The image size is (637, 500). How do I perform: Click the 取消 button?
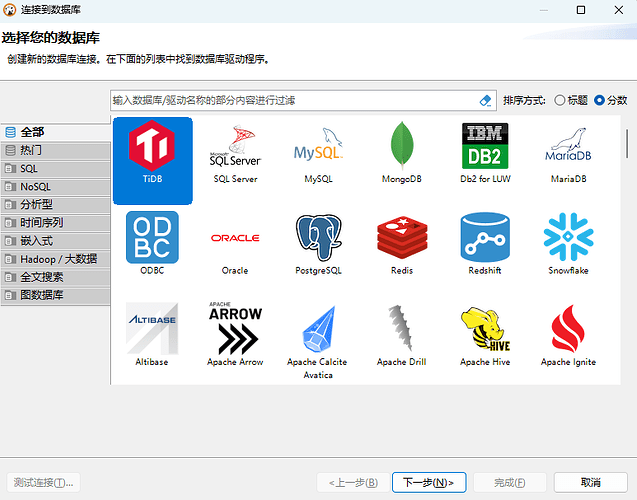point(590,482)
